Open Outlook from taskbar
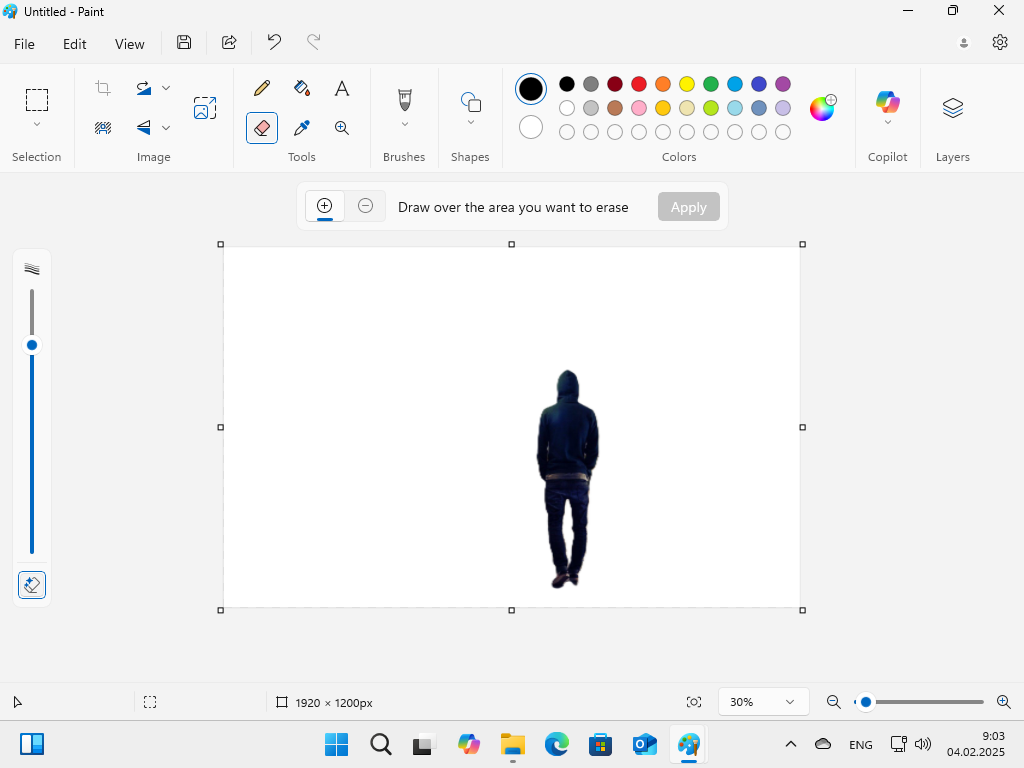Image resolution: width=1024 pixels, height=768 pixels. 645,744
